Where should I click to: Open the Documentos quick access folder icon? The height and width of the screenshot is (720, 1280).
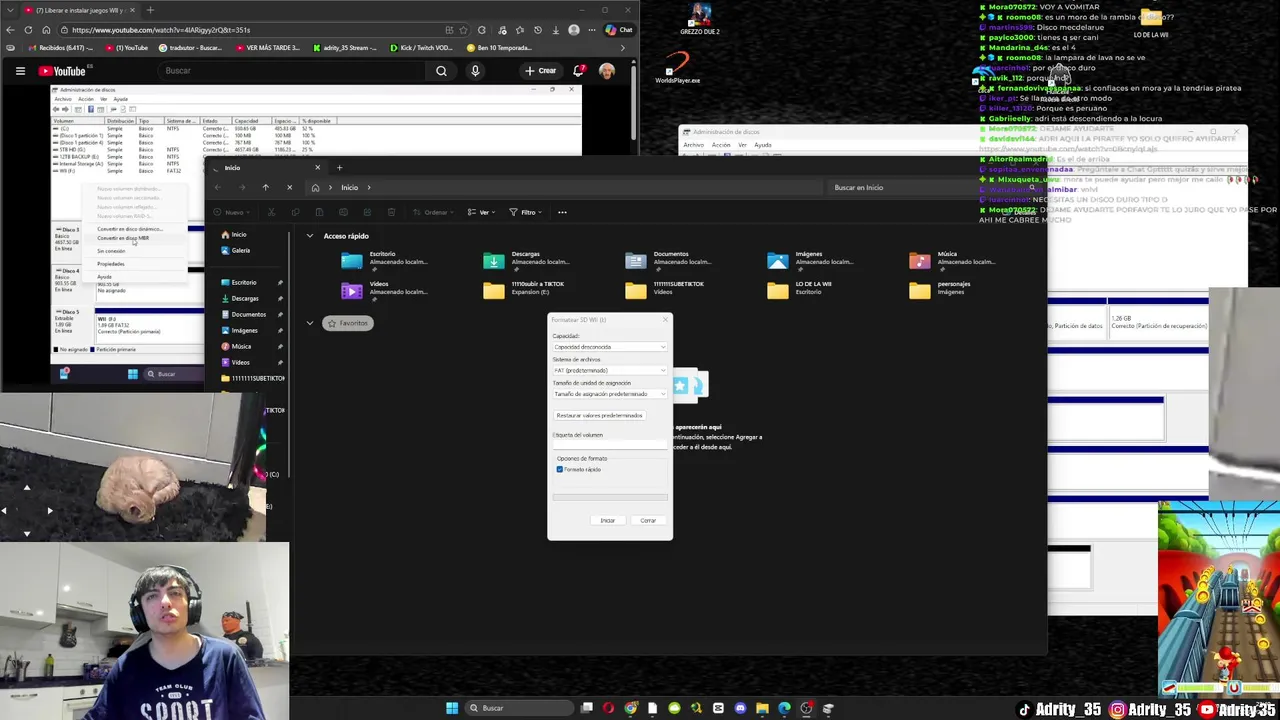[x=636, y=260]
